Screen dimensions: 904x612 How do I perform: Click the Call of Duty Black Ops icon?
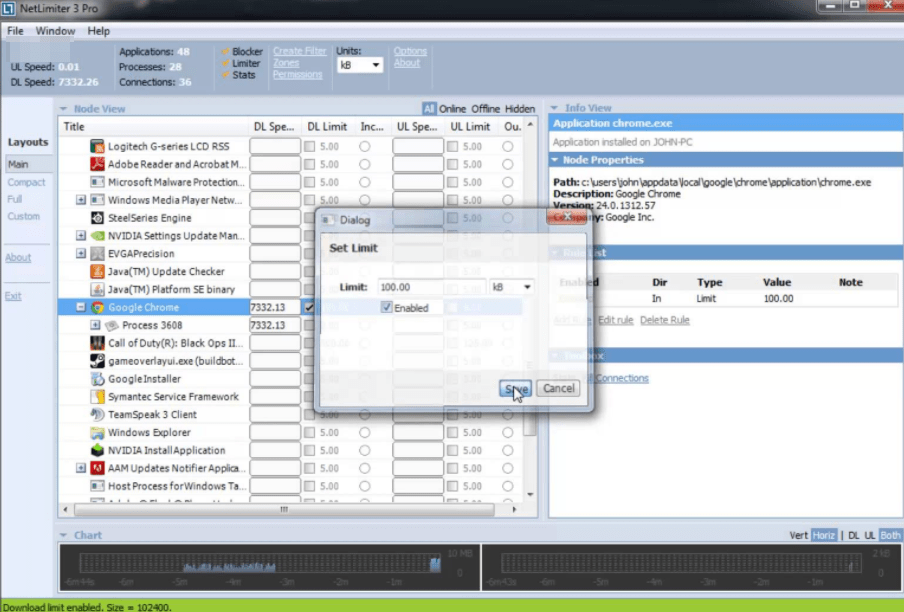point(97,343)
